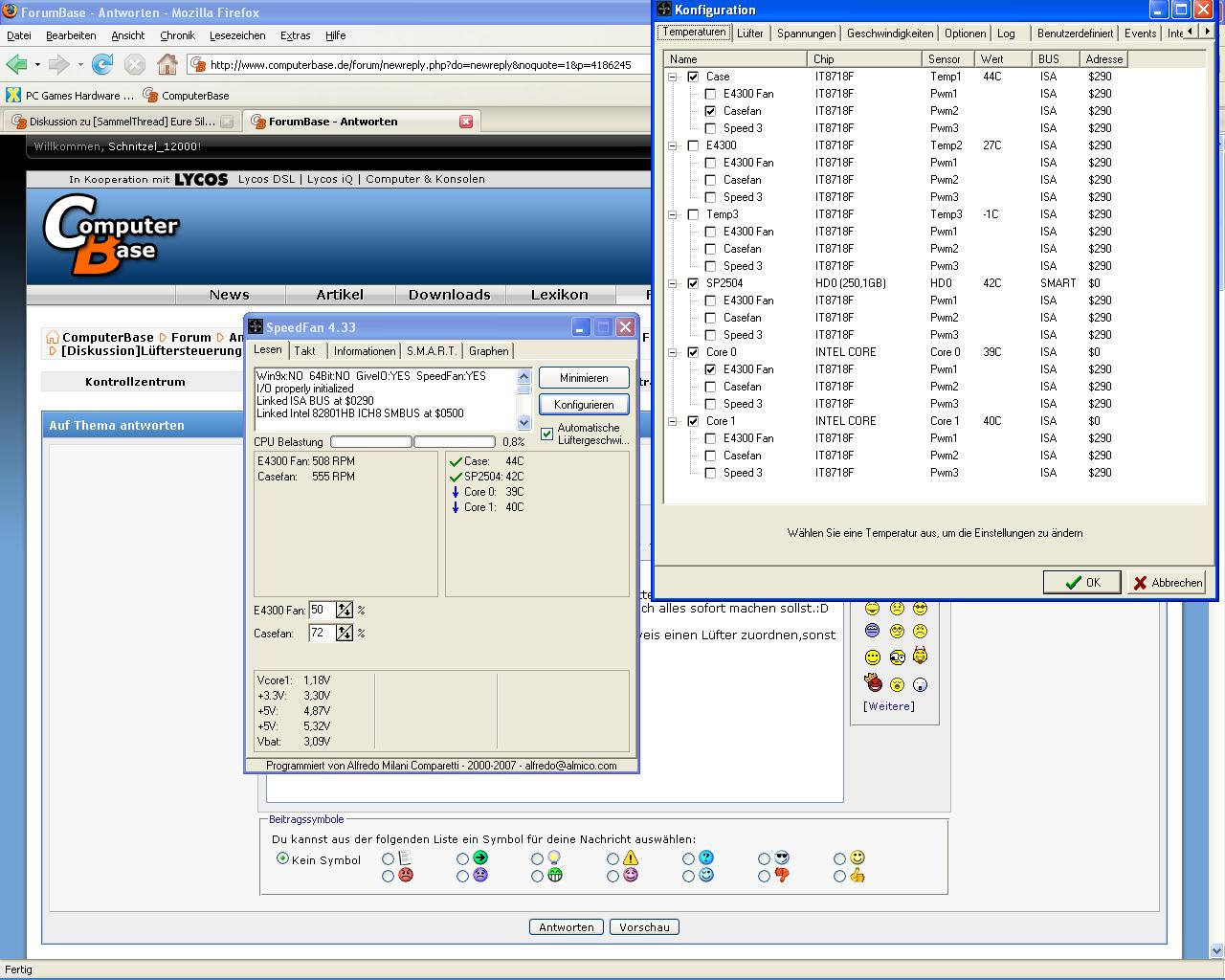Click the Konfigurieren button
Screen dimensions: 1225x980
(x=584, y=405)
